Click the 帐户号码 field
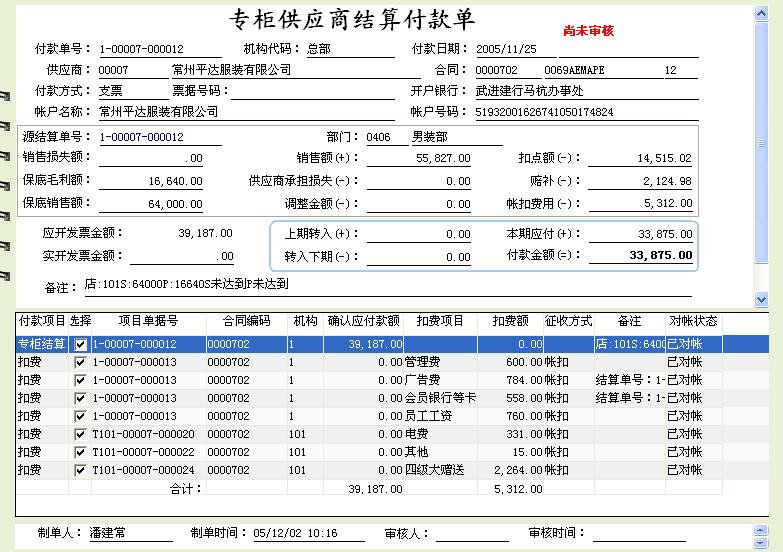This screenshot has width=783, height=552. point(586,112)
